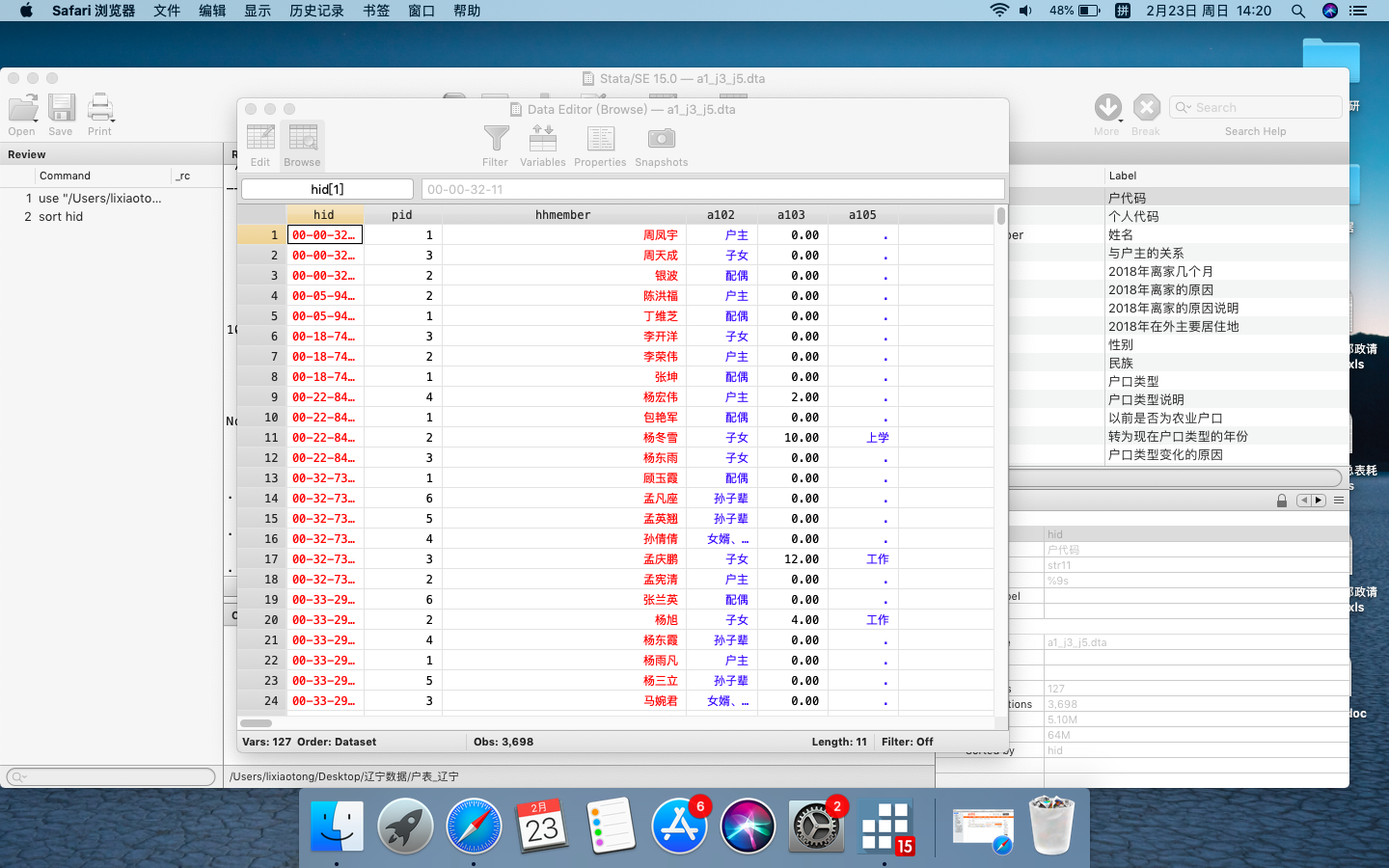Select the 'sort hid' command in Review
This screenshot has height=868, width=1389.
[x=61, y=217]
